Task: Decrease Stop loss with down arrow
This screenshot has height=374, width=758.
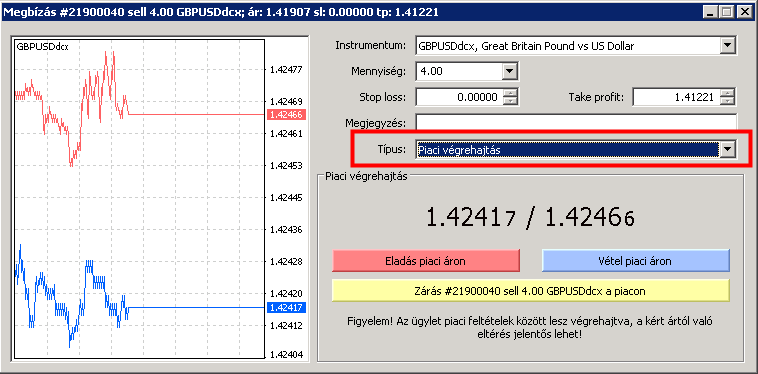Action: pyautogui.click(x=510, y=101)
